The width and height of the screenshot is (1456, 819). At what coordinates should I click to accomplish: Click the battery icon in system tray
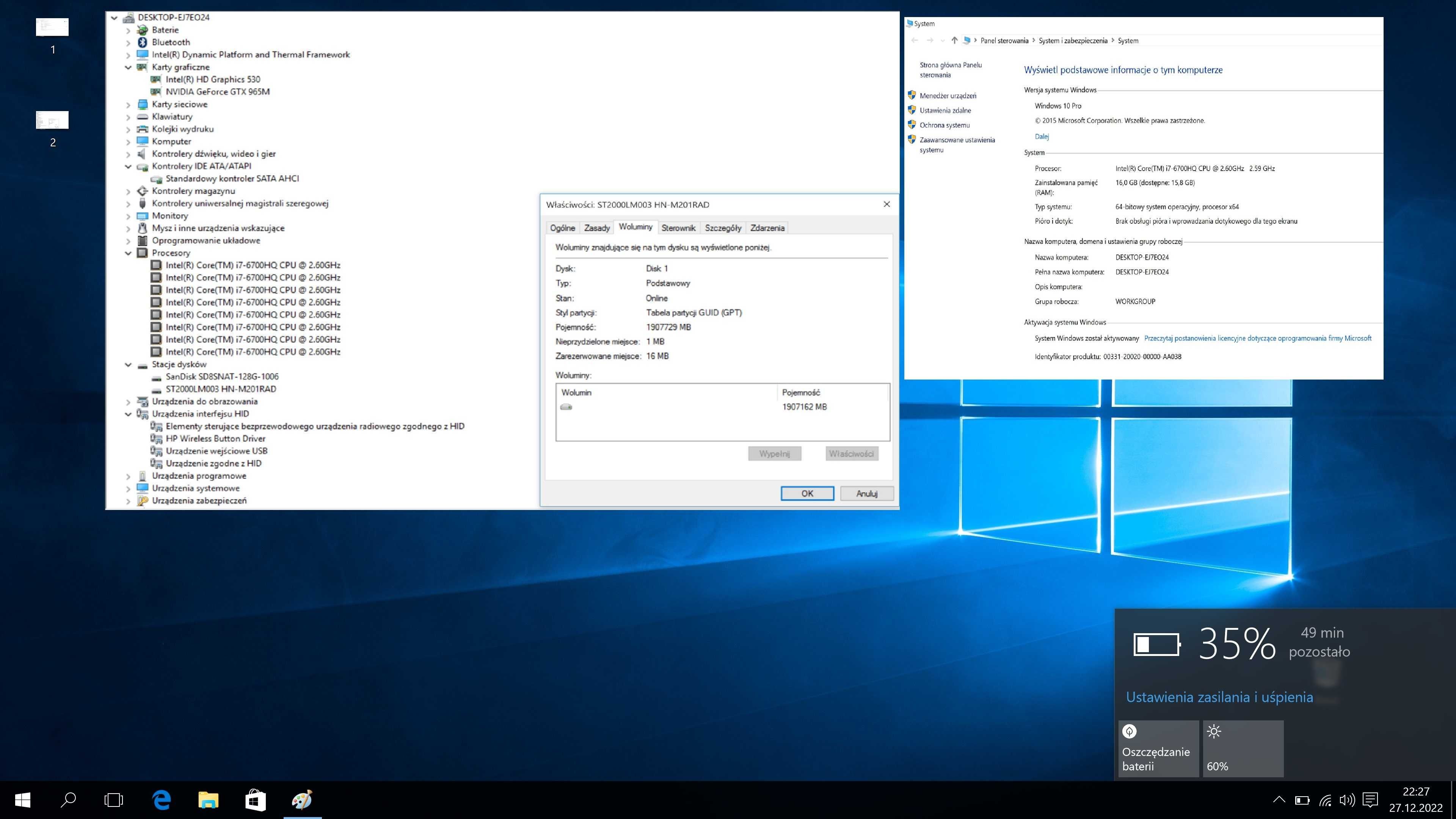pyautogui.click(x=1302, y=800)
